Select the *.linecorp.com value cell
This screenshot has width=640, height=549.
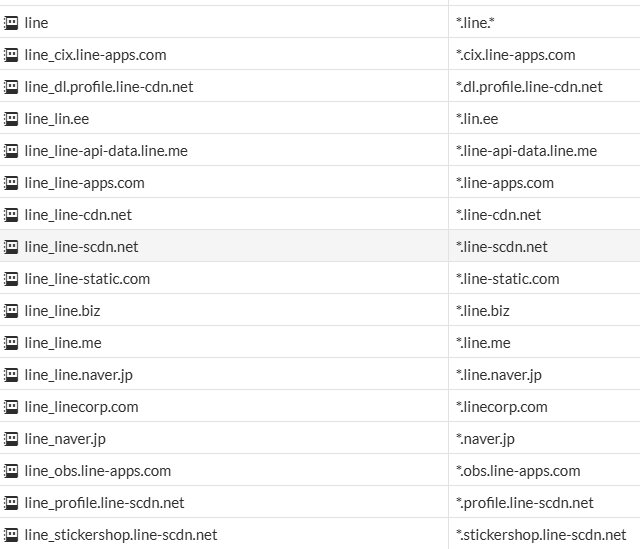(x=502, y=407)
